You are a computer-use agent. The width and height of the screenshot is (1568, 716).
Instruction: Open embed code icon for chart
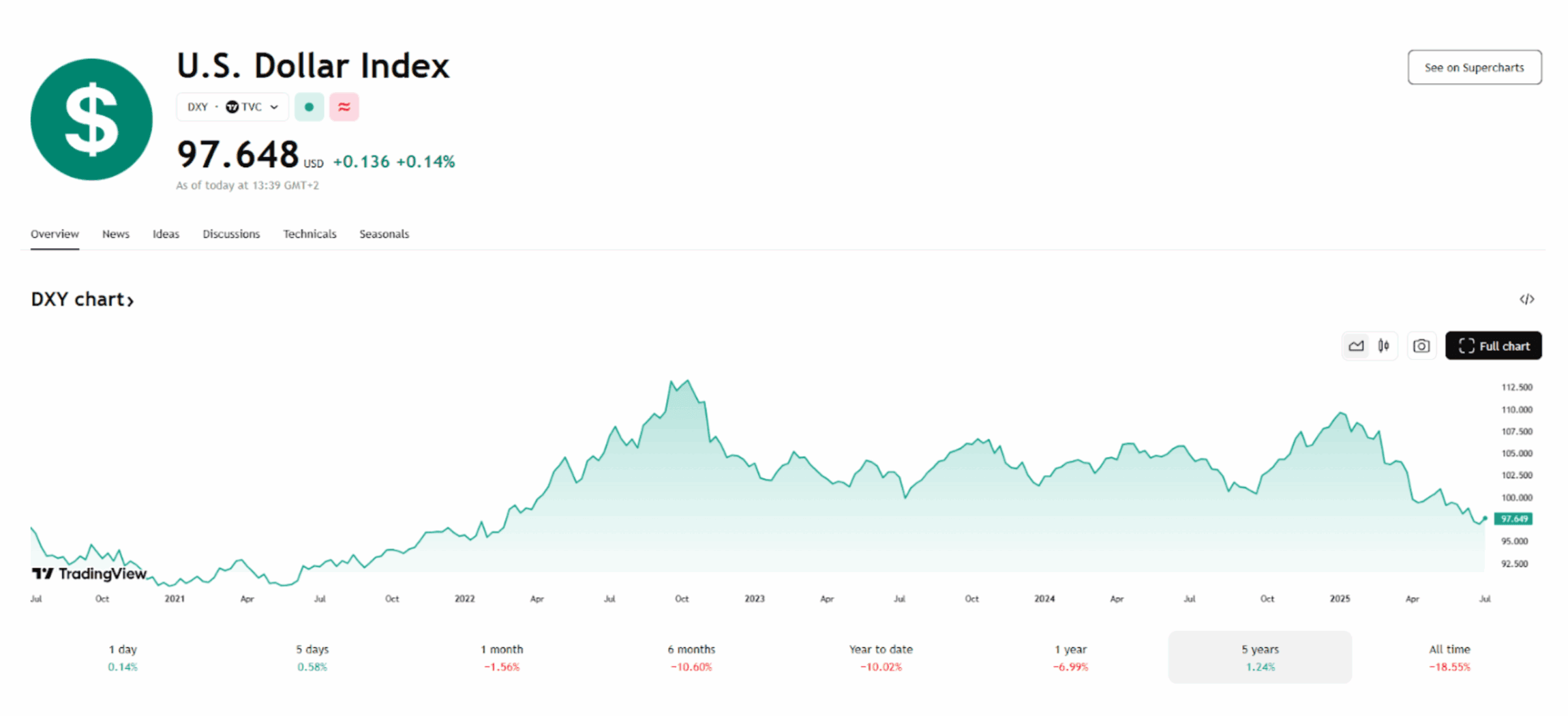[1526, 299]
